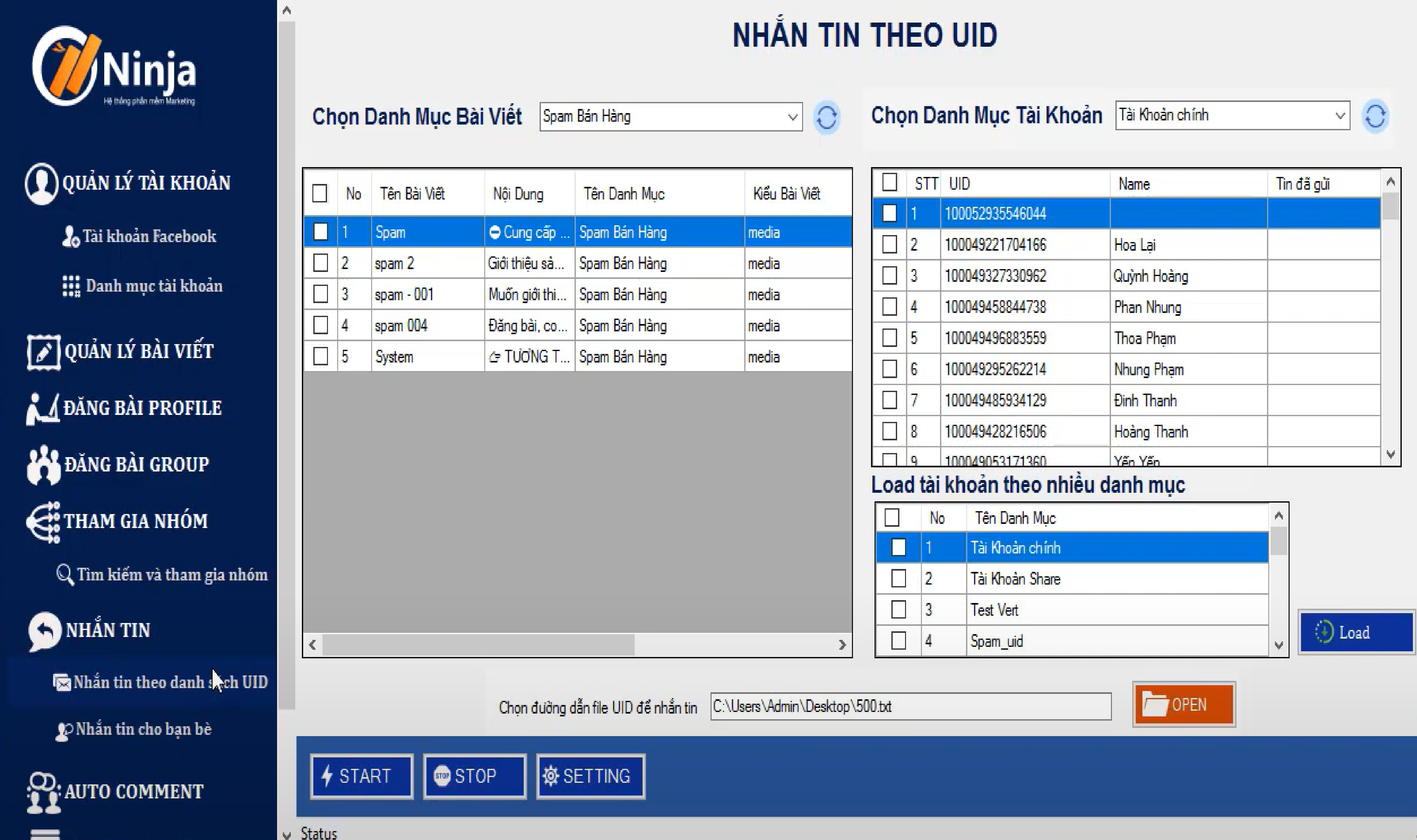Select UID cell 100049485934129
This screenshot has height=840, width=1417.
(1025, 400)
